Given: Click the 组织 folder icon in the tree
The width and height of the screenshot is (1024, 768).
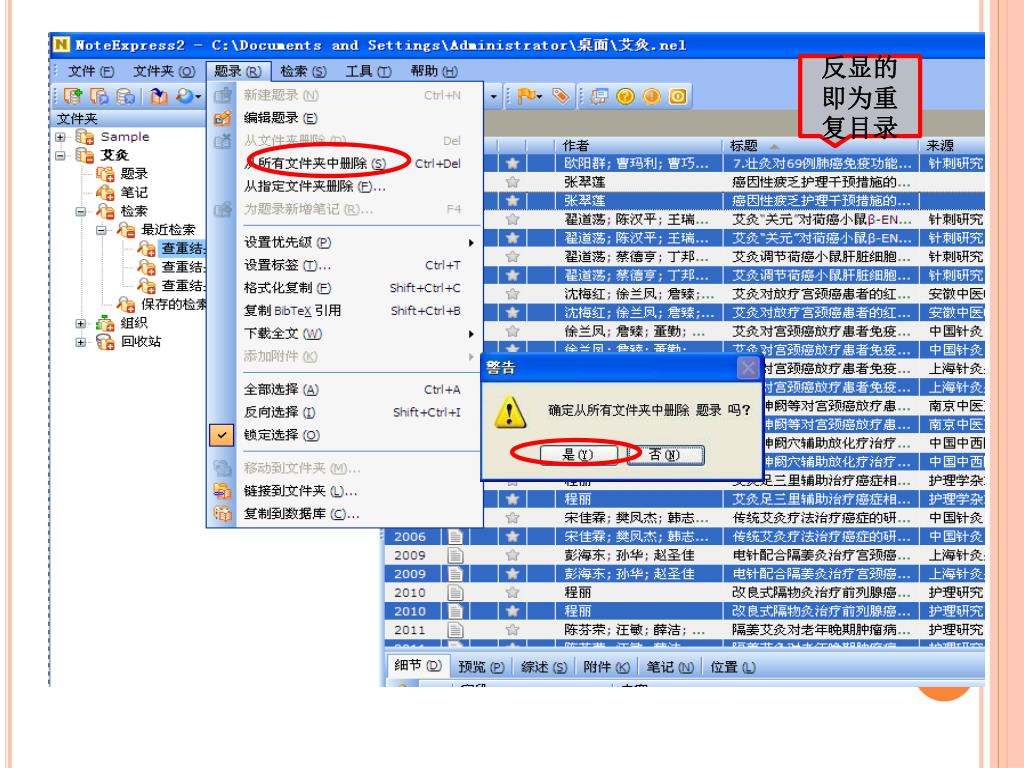Looking at the screenshot, I should tap(104, 323).
